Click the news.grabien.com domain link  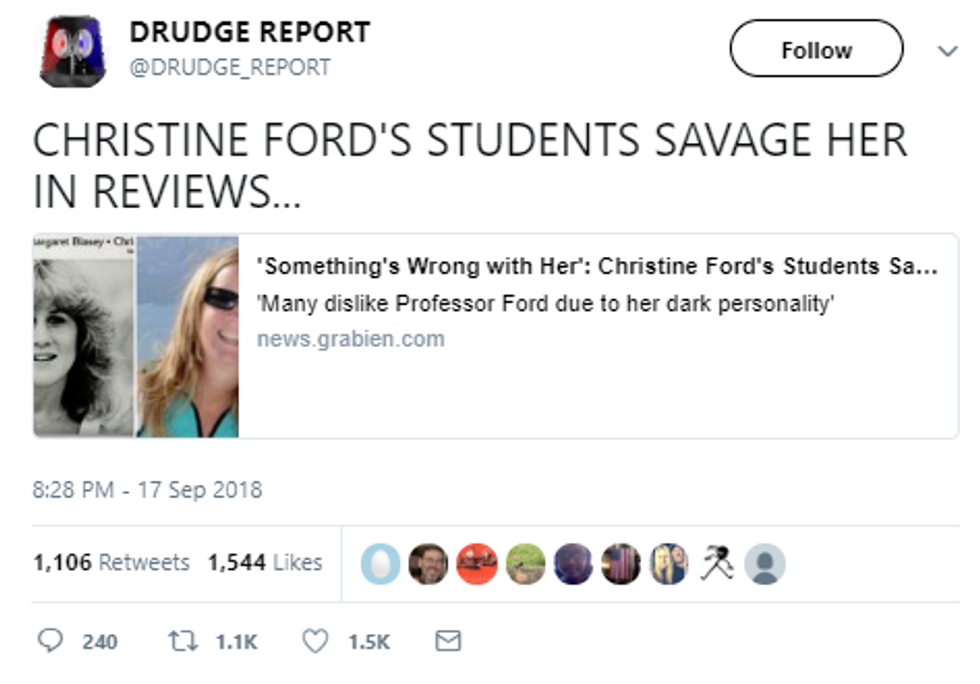pos(350,339)
